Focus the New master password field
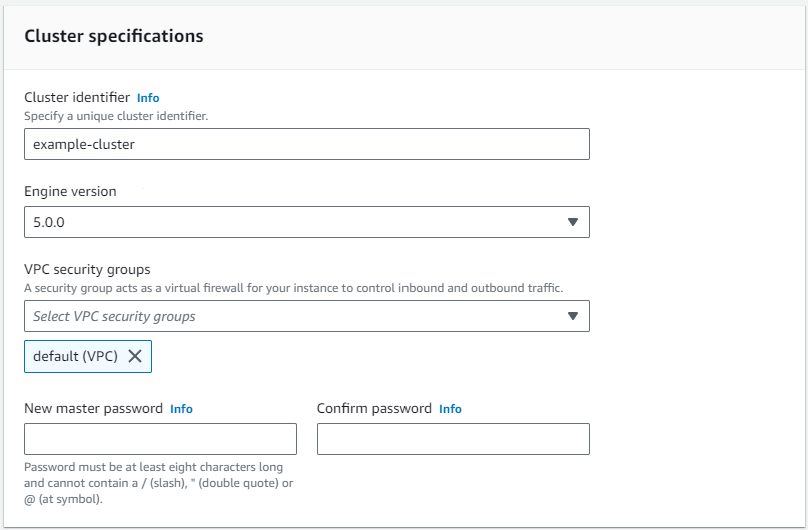Image resolution: width=808 pixels, height=530 pixels. (160, 439)
